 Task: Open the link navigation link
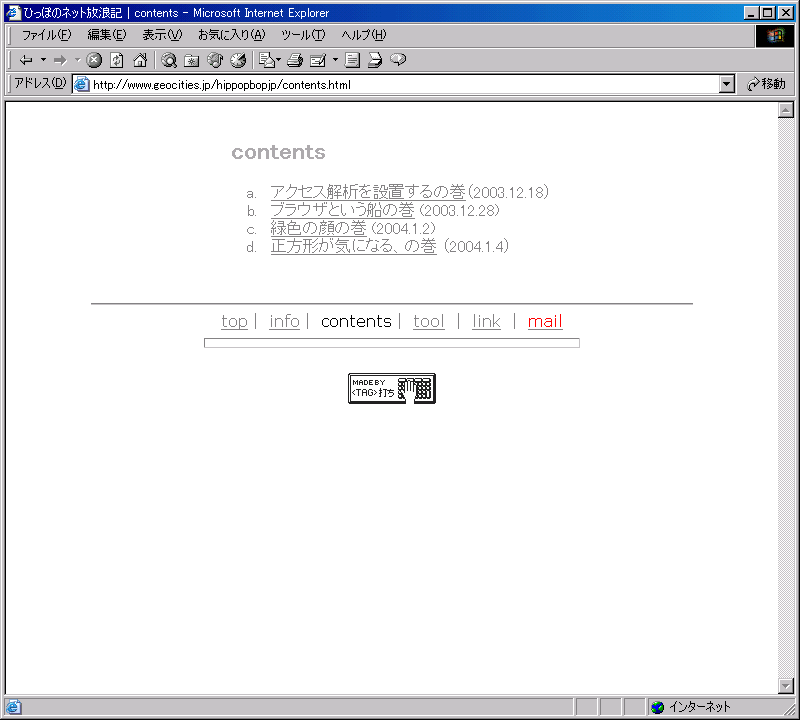point(486,321)
